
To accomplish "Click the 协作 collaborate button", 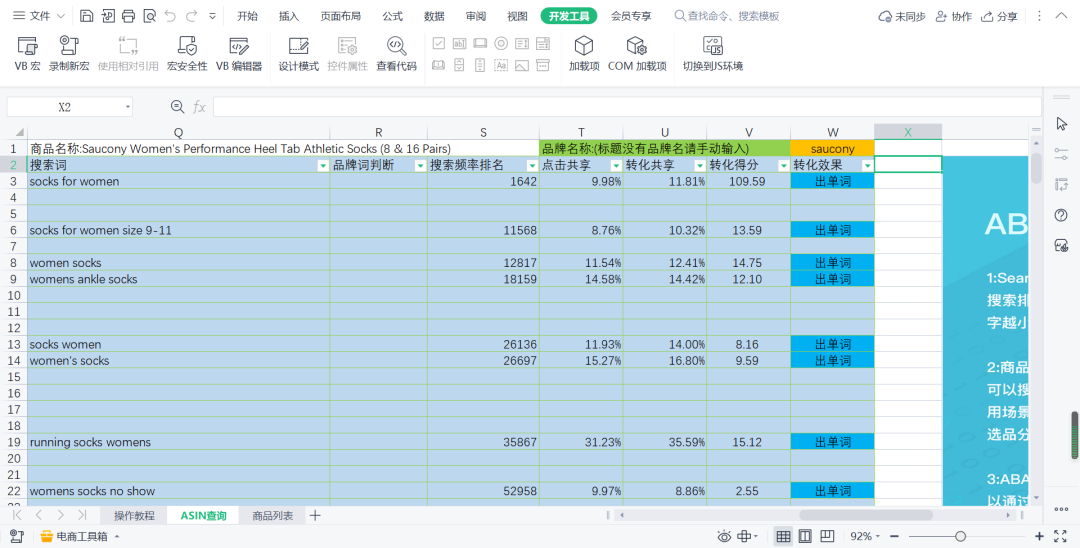I will (x=953, y=16).
